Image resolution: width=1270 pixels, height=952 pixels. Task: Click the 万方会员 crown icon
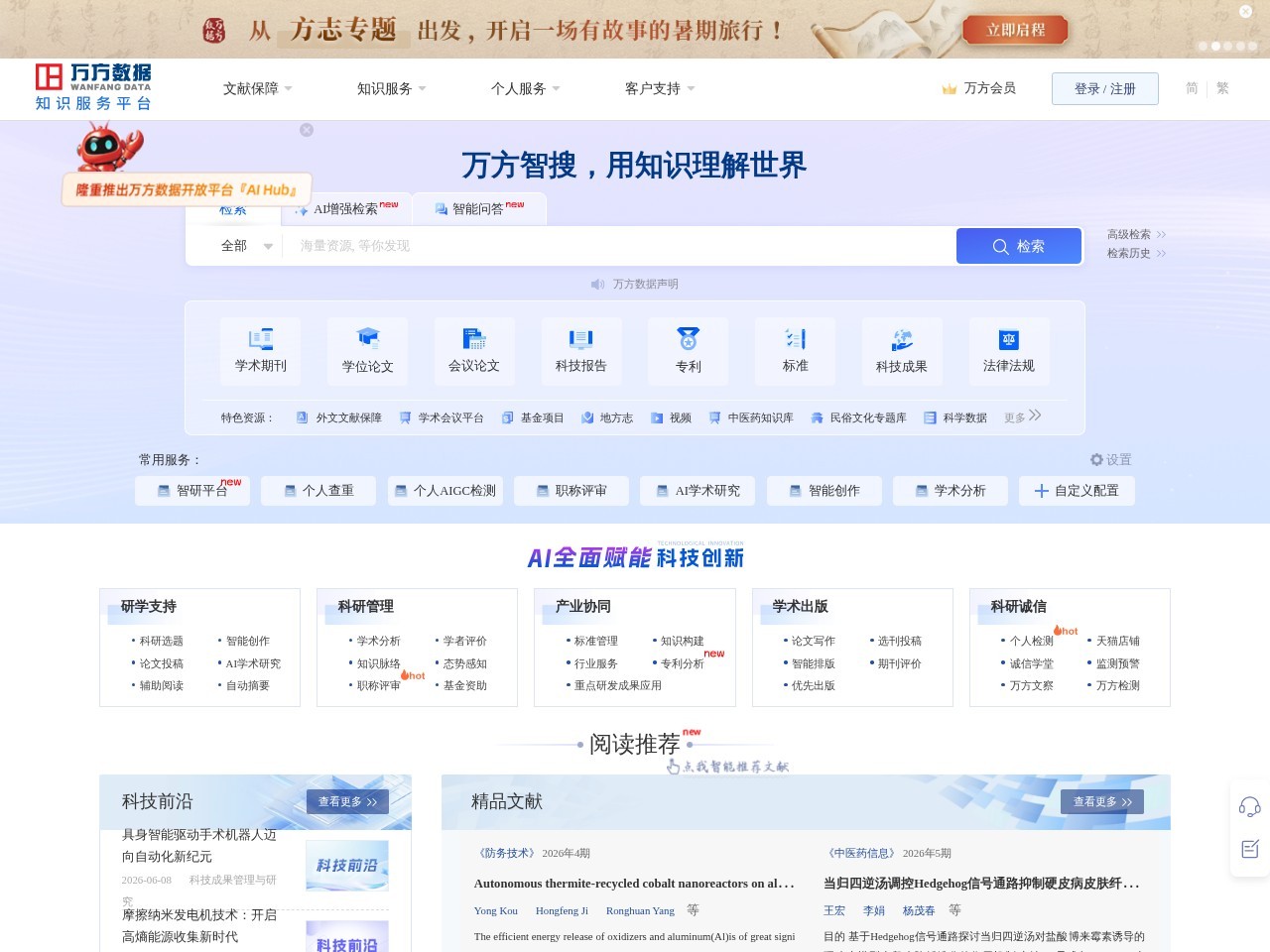(950, 89)
